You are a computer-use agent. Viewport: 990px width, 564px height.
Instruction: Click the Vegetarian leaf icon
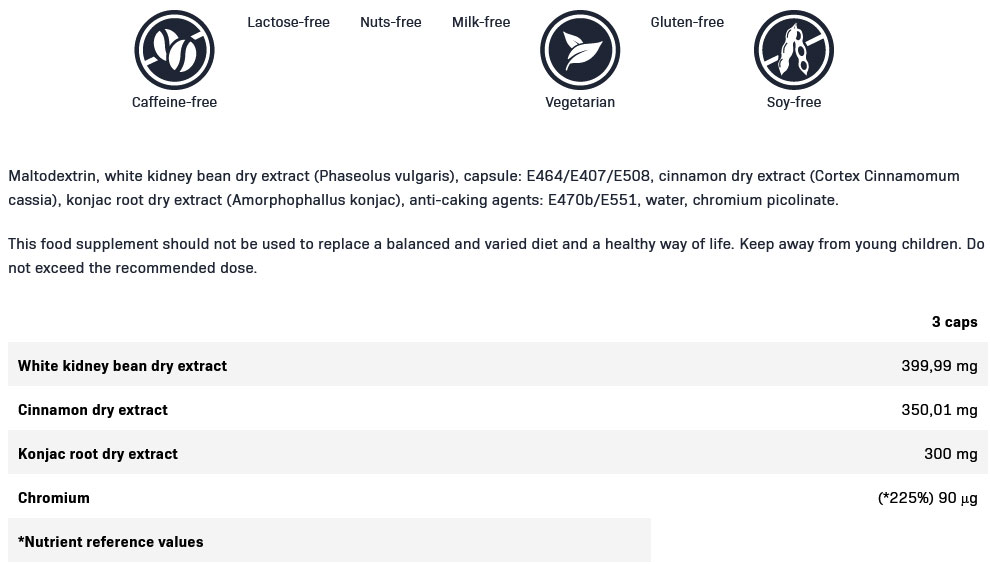[580, 49]
